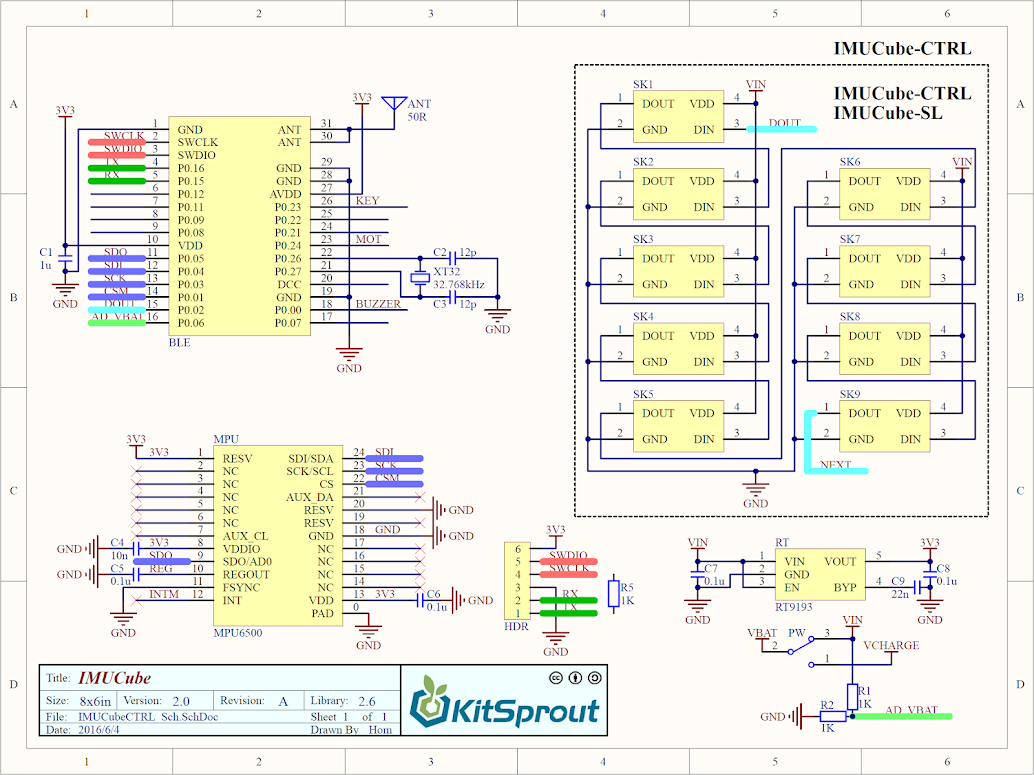Click the KEY net label
1034x775 pixels.
(x=367, y=201)
